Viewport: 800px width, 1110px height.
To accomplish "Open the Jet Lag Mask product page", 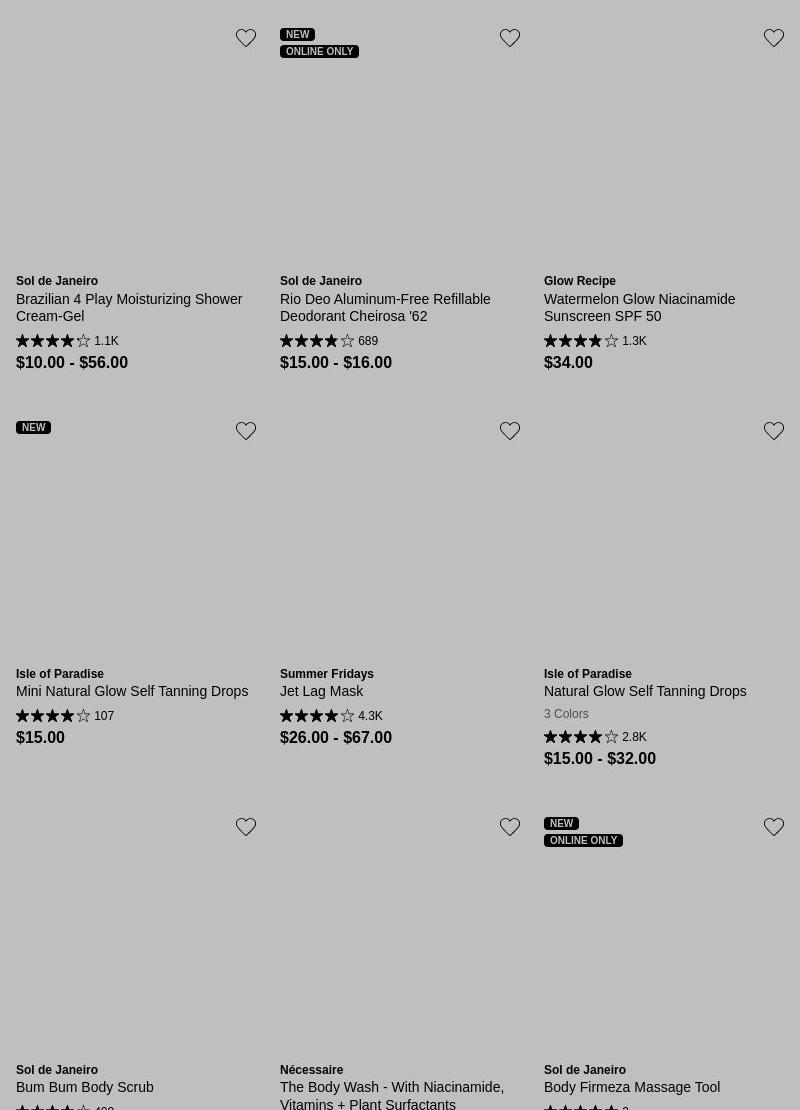I will tap(321, 691).
